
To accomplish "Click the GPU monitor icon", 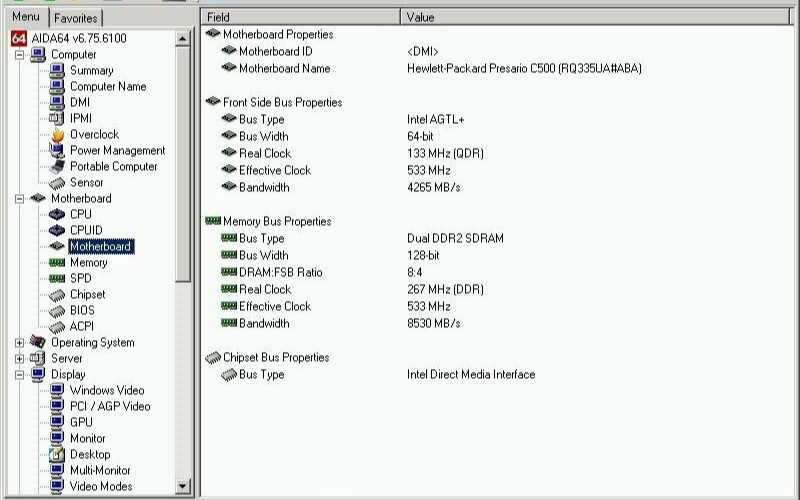I will (57, 422).
